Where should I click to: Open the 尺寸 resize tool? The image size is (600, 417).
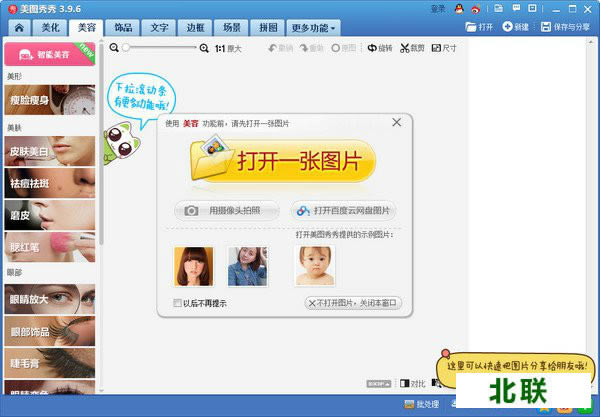click(444, 48)
